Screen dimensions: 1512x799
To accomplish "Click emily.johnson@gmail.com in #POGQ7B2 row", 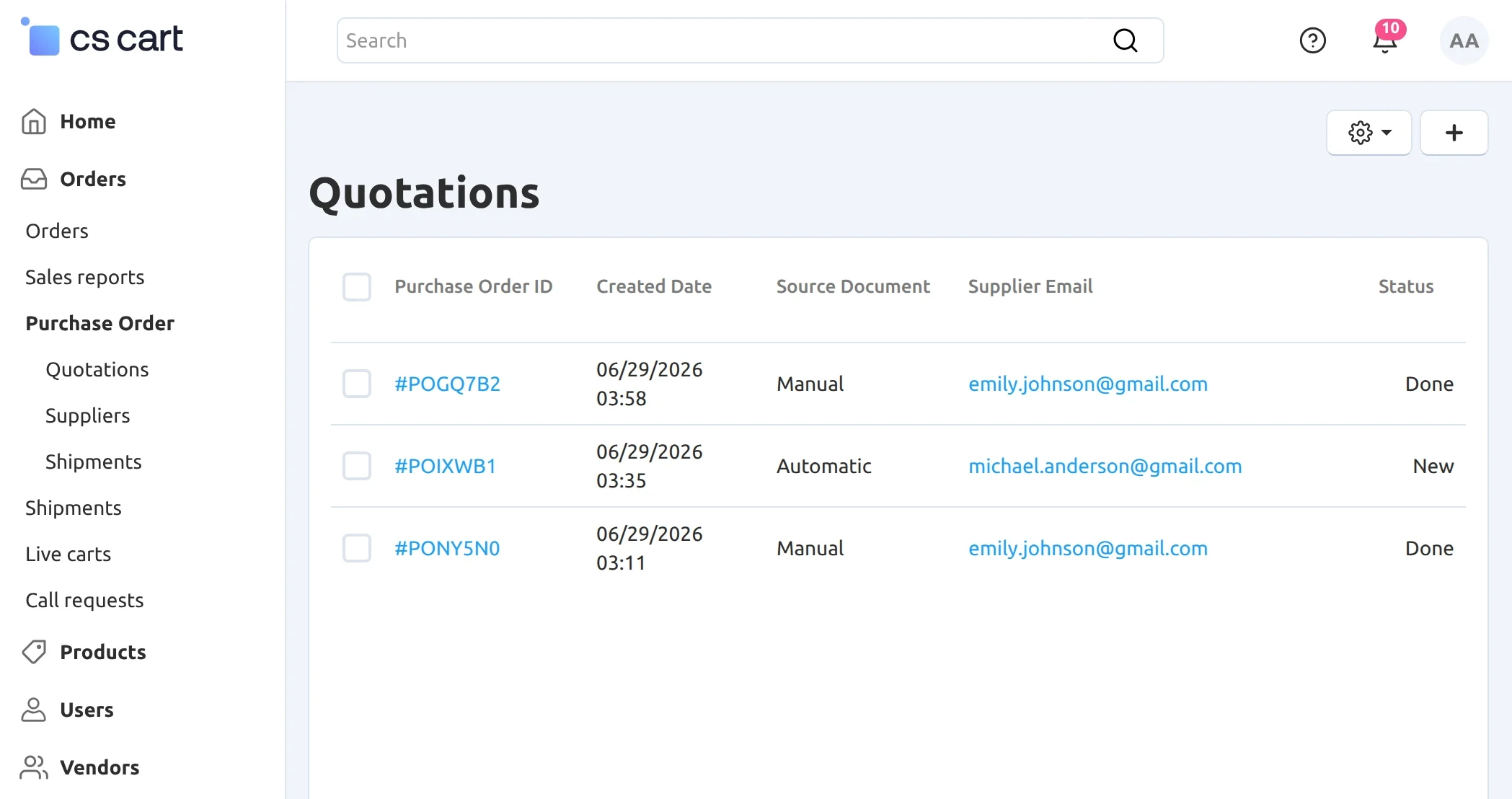I will click(x=1088, y=384).
